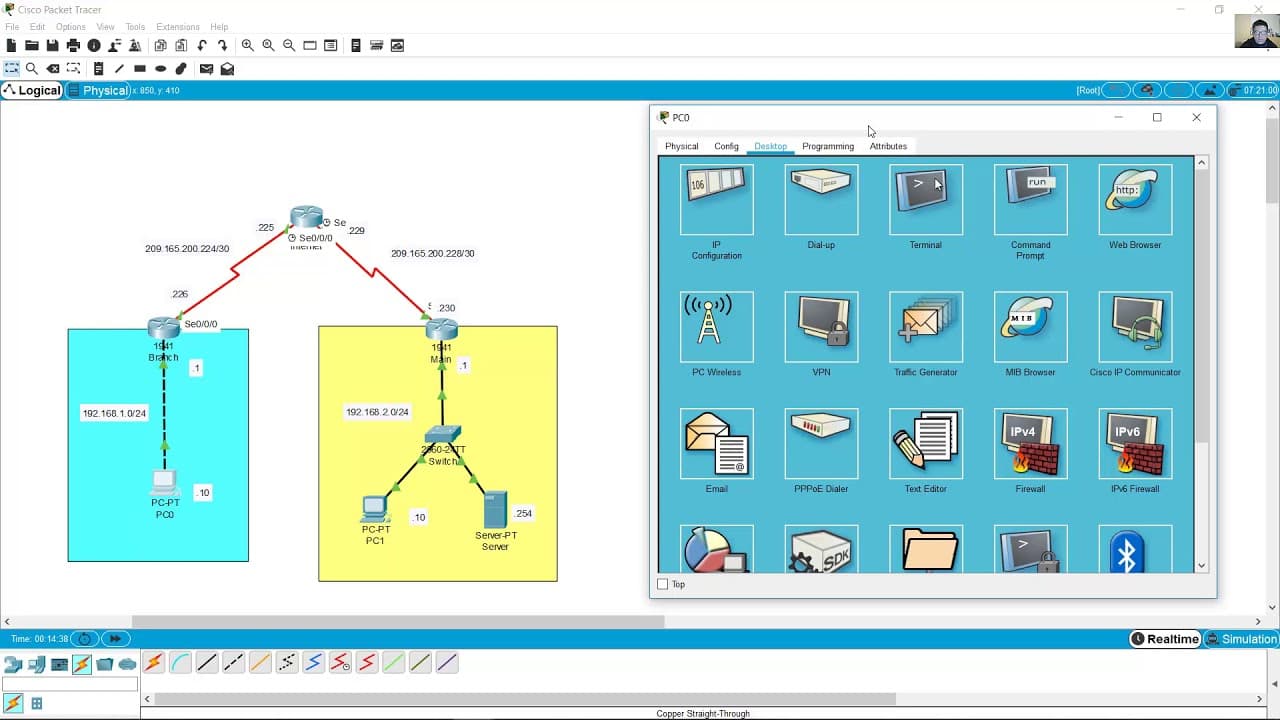Click the fast forward time button

click(x=115, y=639)
